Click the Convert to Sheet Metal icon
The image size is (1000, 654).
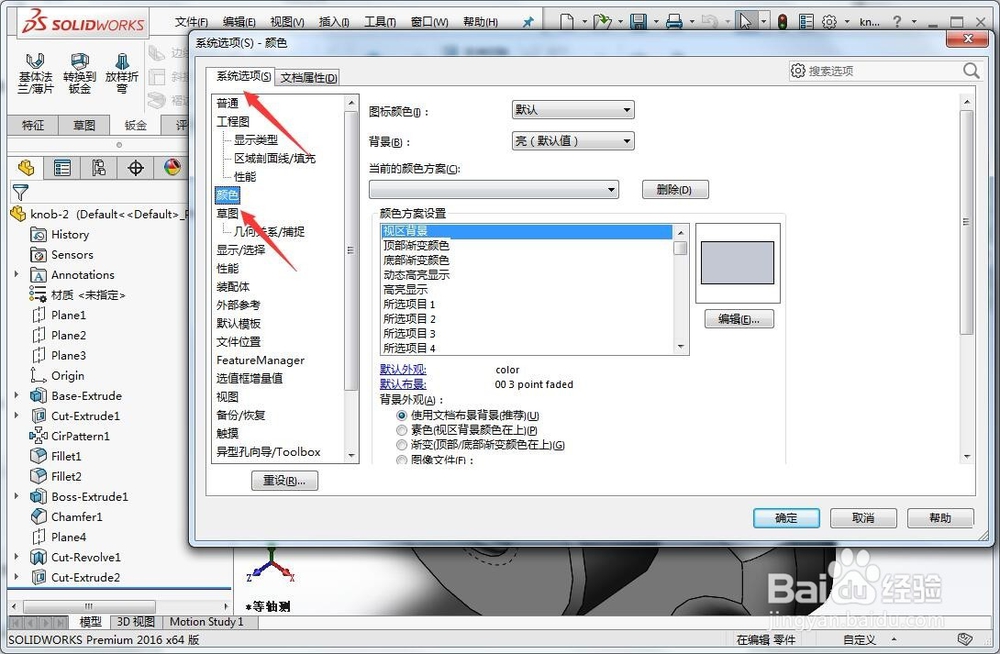coord(79,73)
